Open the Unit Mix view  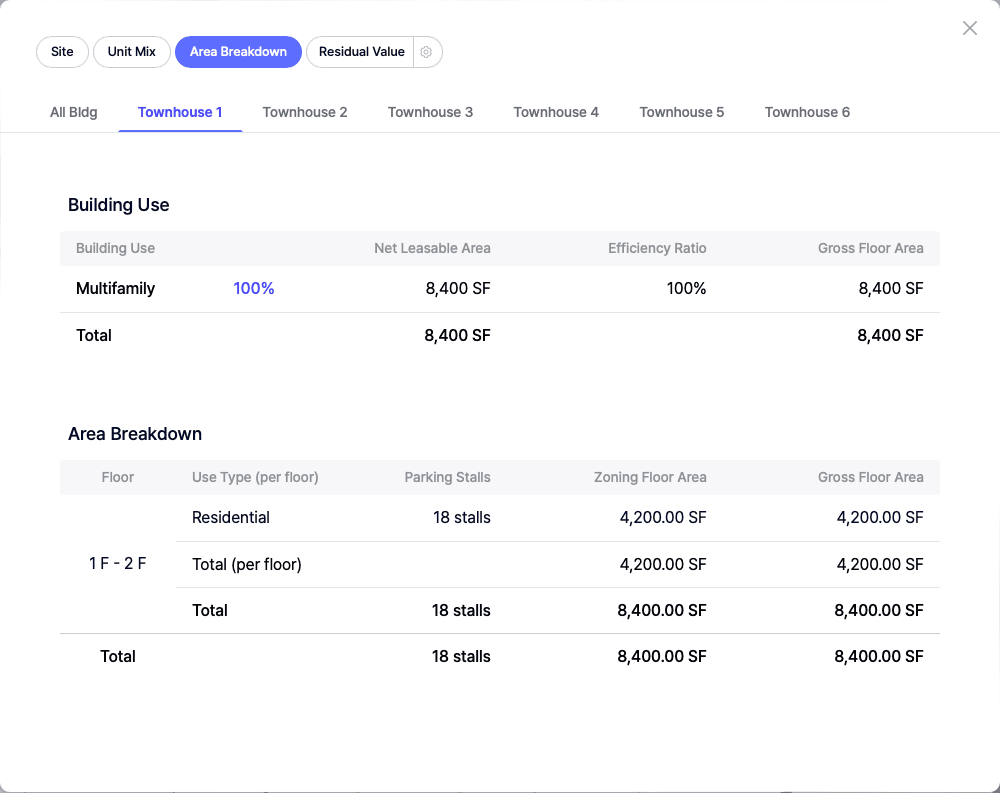pos(132,52)
